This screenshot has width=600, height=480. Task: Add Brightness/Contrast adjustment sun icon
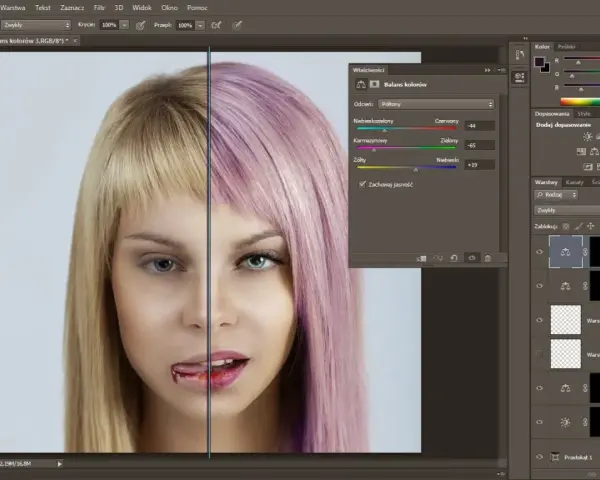[x=587, y=136]
